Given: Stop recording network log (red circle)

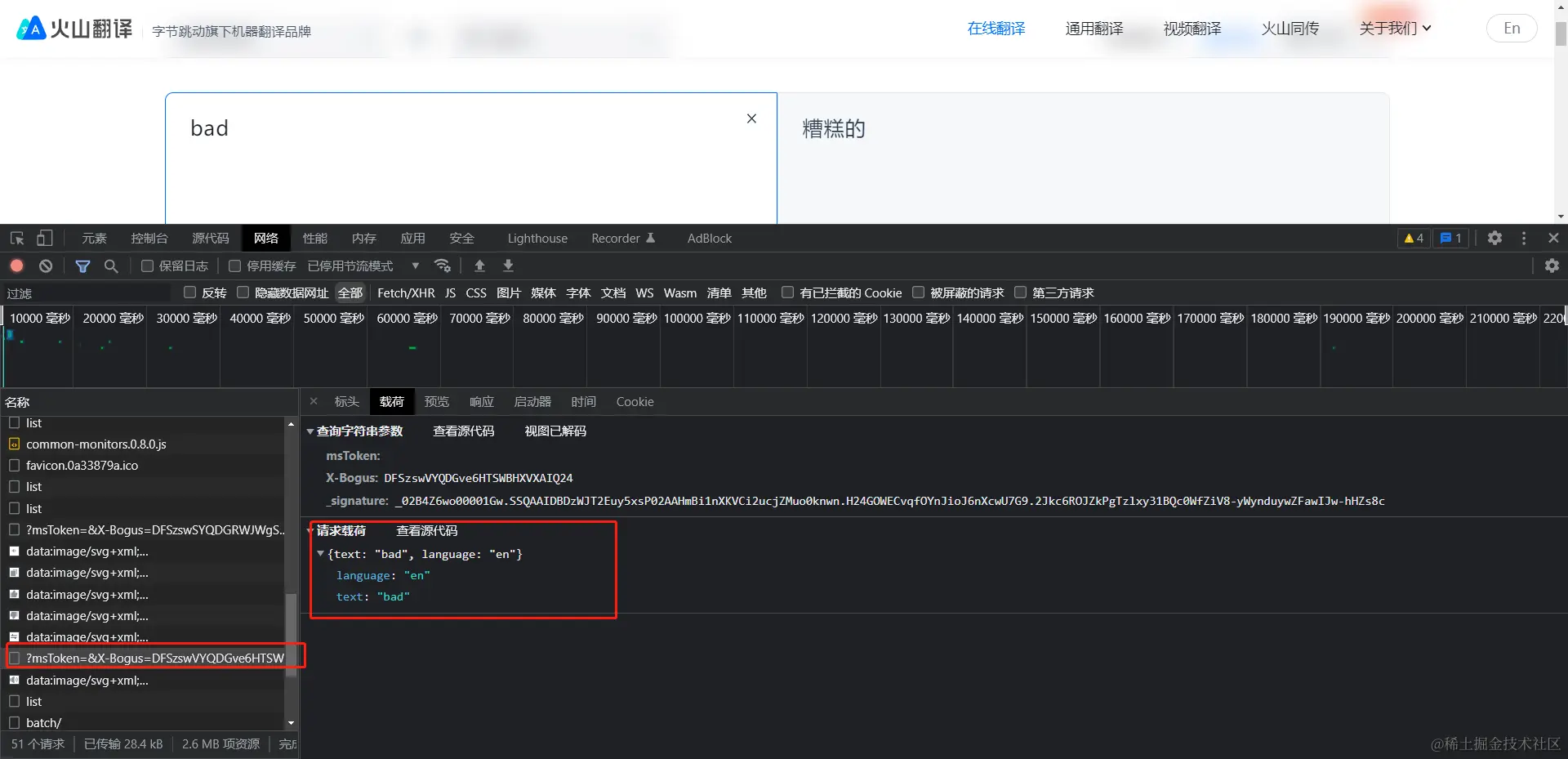Looking at the screenshot, I should click(17, 266).
